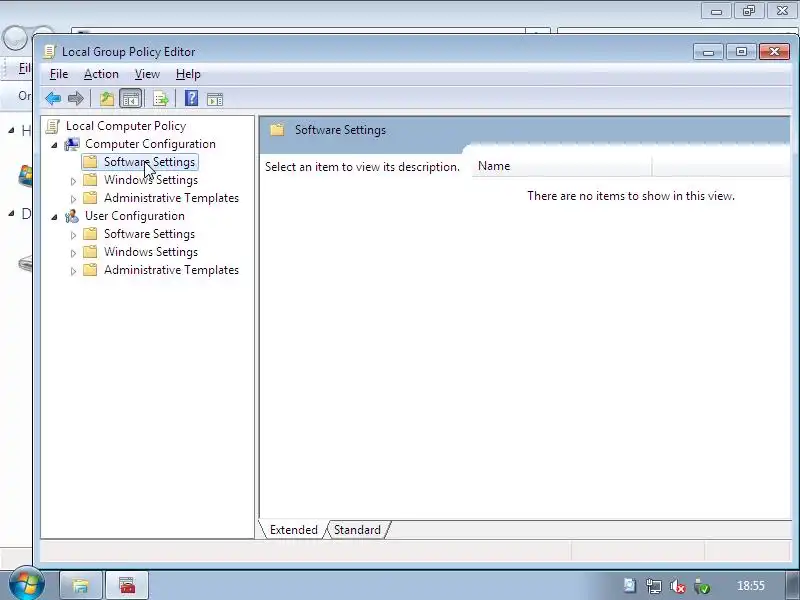Switch to the Extended tab
Screen dimensions: 800x600
[293, 530]
